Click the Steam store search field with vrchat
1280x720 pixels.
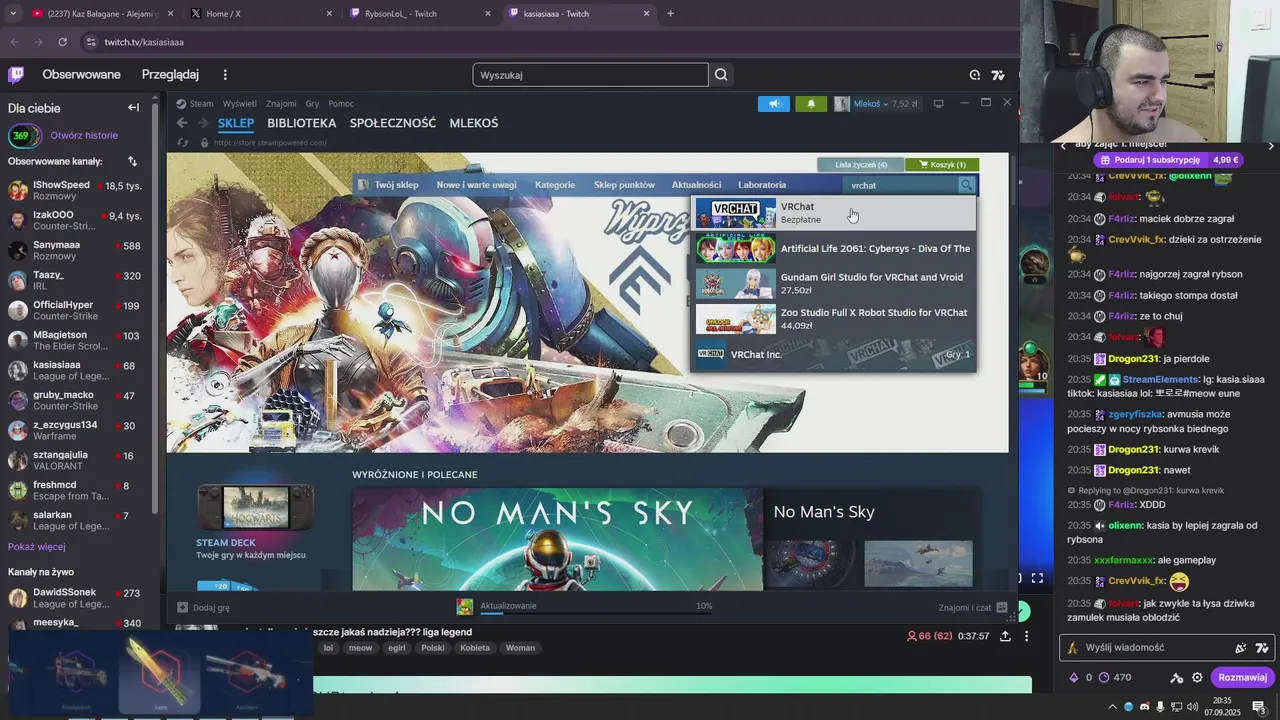[x=902, y=185]
